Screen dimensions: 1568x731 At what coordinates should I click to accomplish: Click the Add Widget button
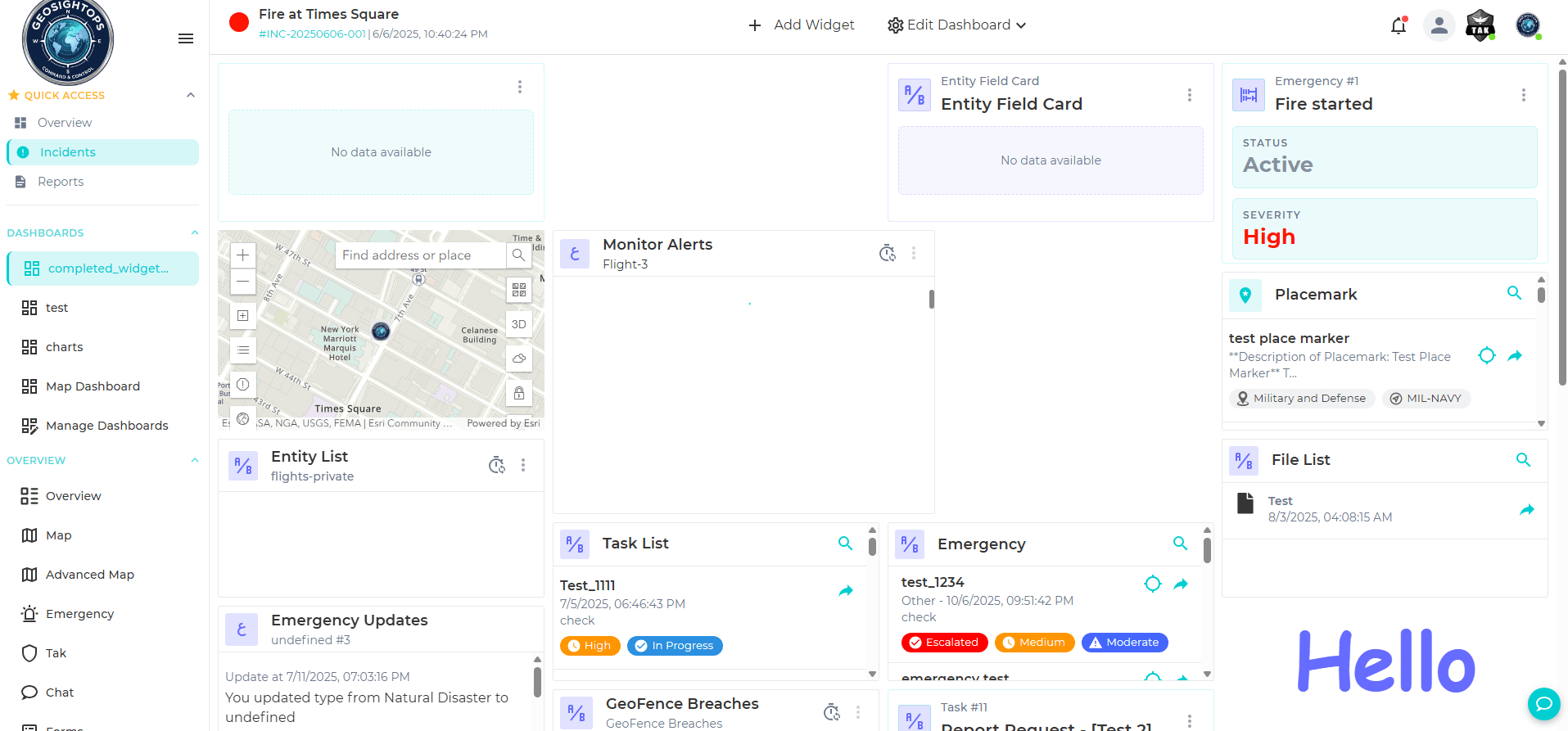click(801, 25)
